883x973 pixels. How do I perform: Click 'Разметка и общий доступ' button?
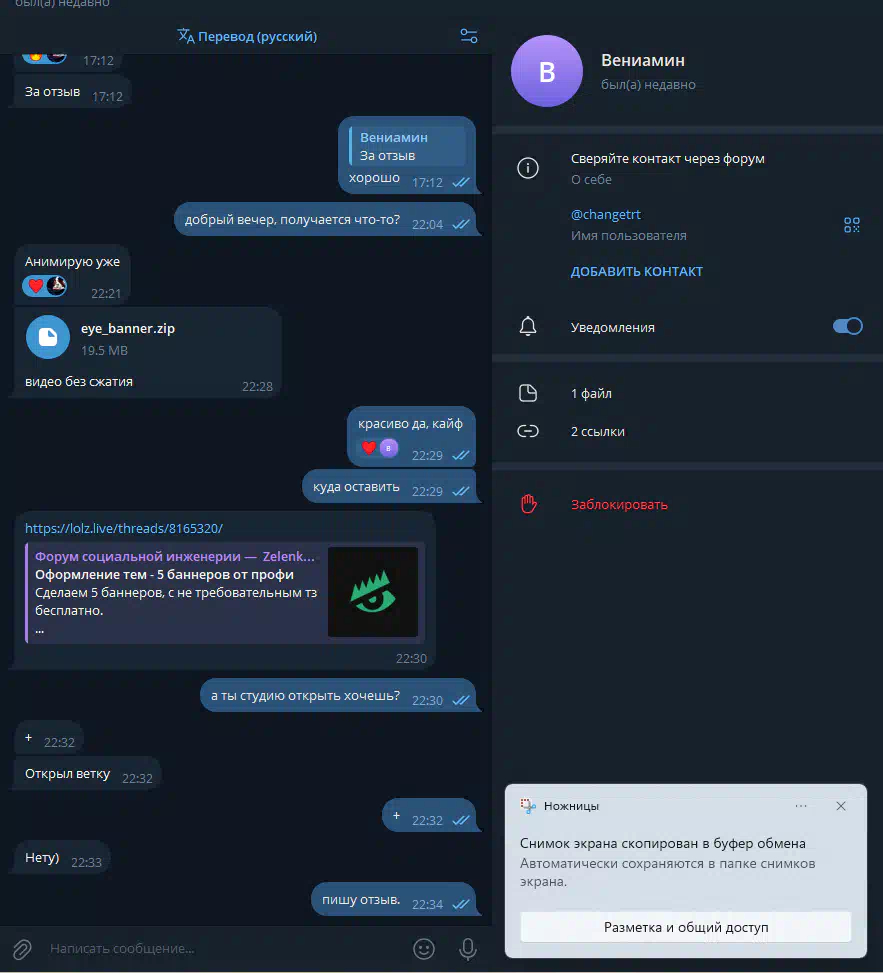(686, 927)
